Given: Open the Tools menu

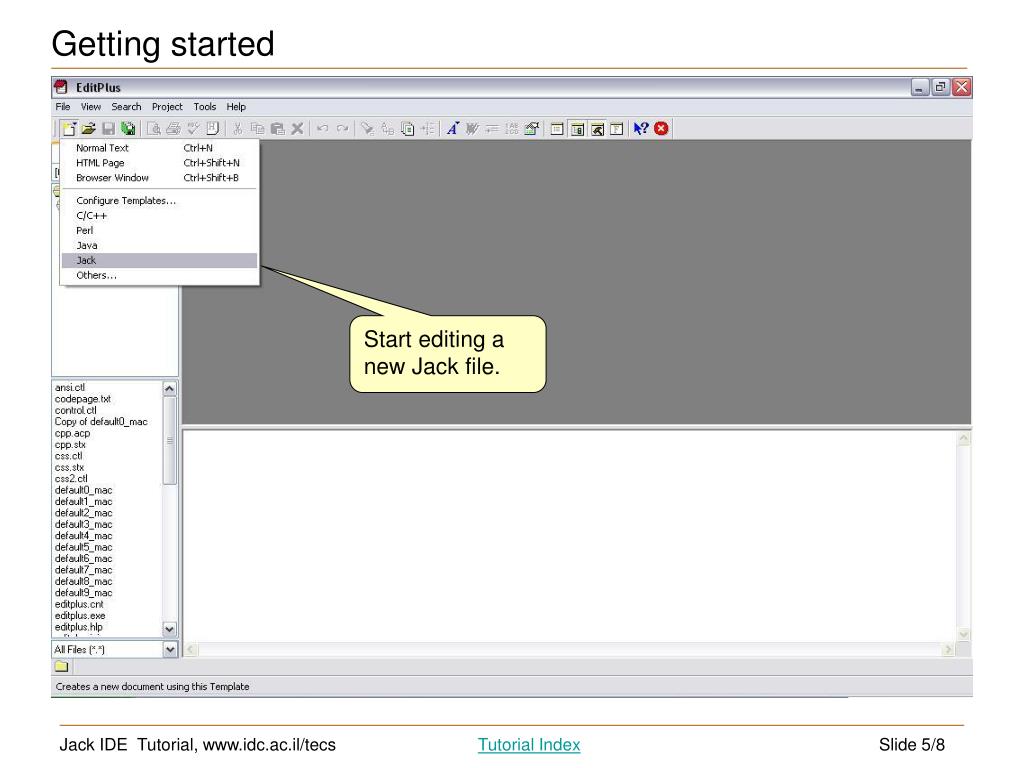Looking at the screenshot, I should 204,106.
